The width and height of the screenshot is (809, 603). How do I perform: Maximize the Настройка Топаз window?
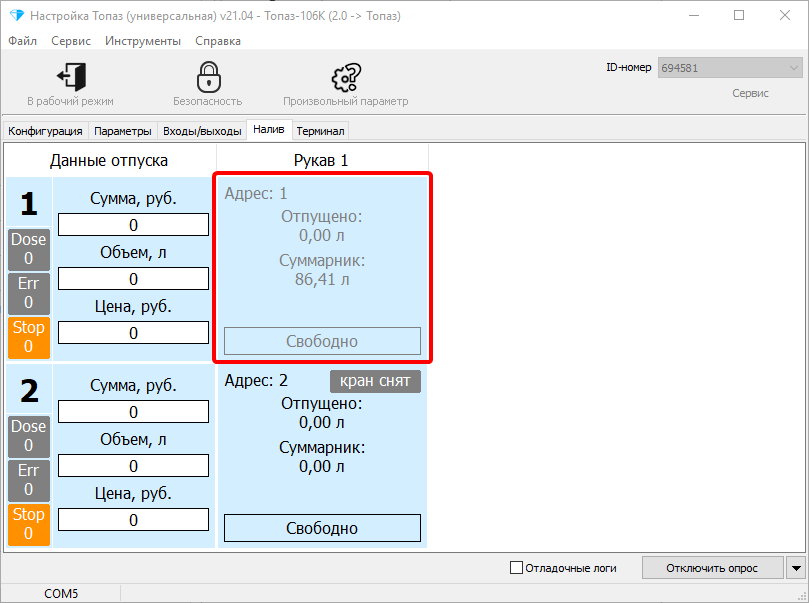739,15
